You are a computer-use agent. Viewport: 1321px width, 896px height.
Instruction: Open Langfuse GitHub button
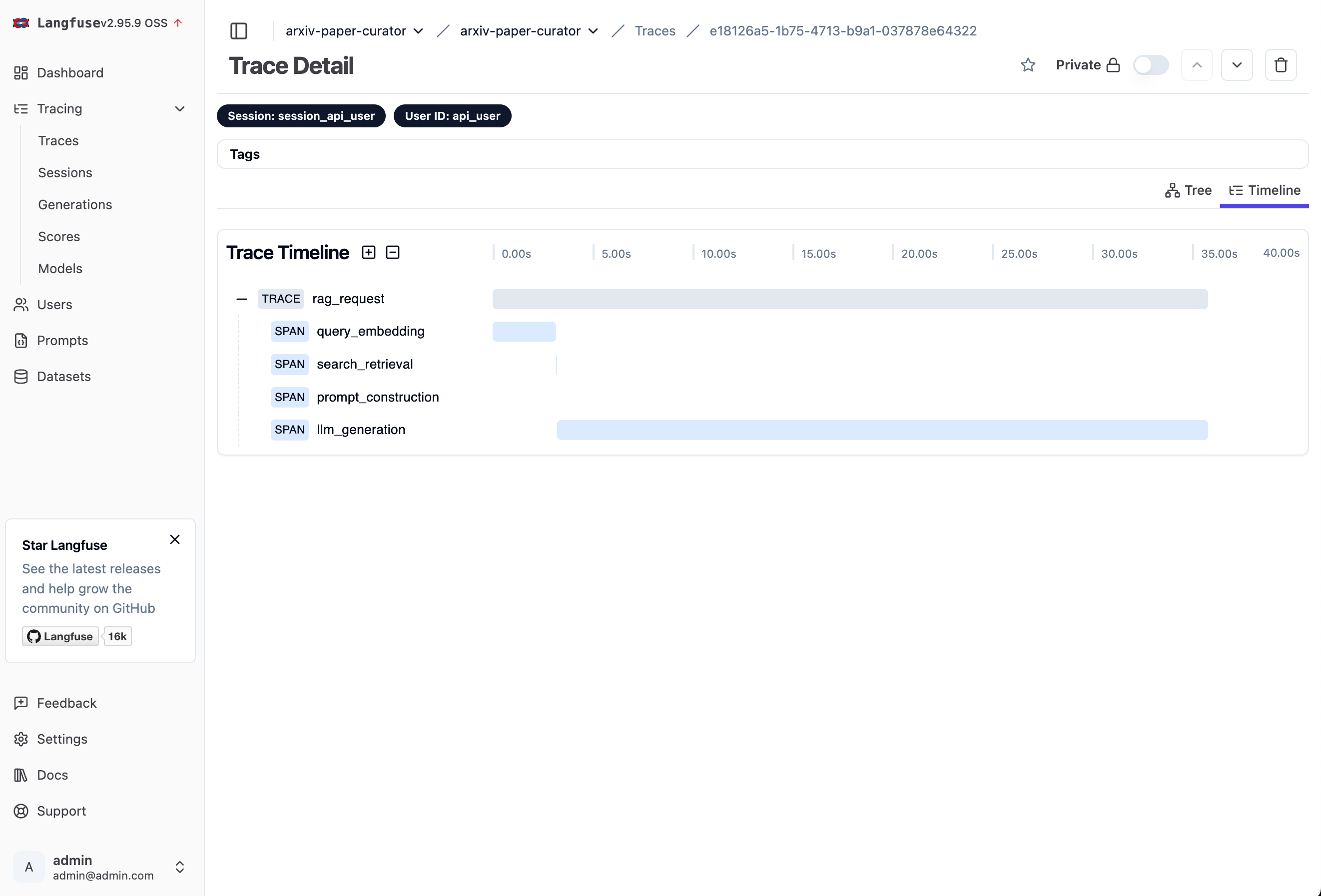tap(60, 636)
